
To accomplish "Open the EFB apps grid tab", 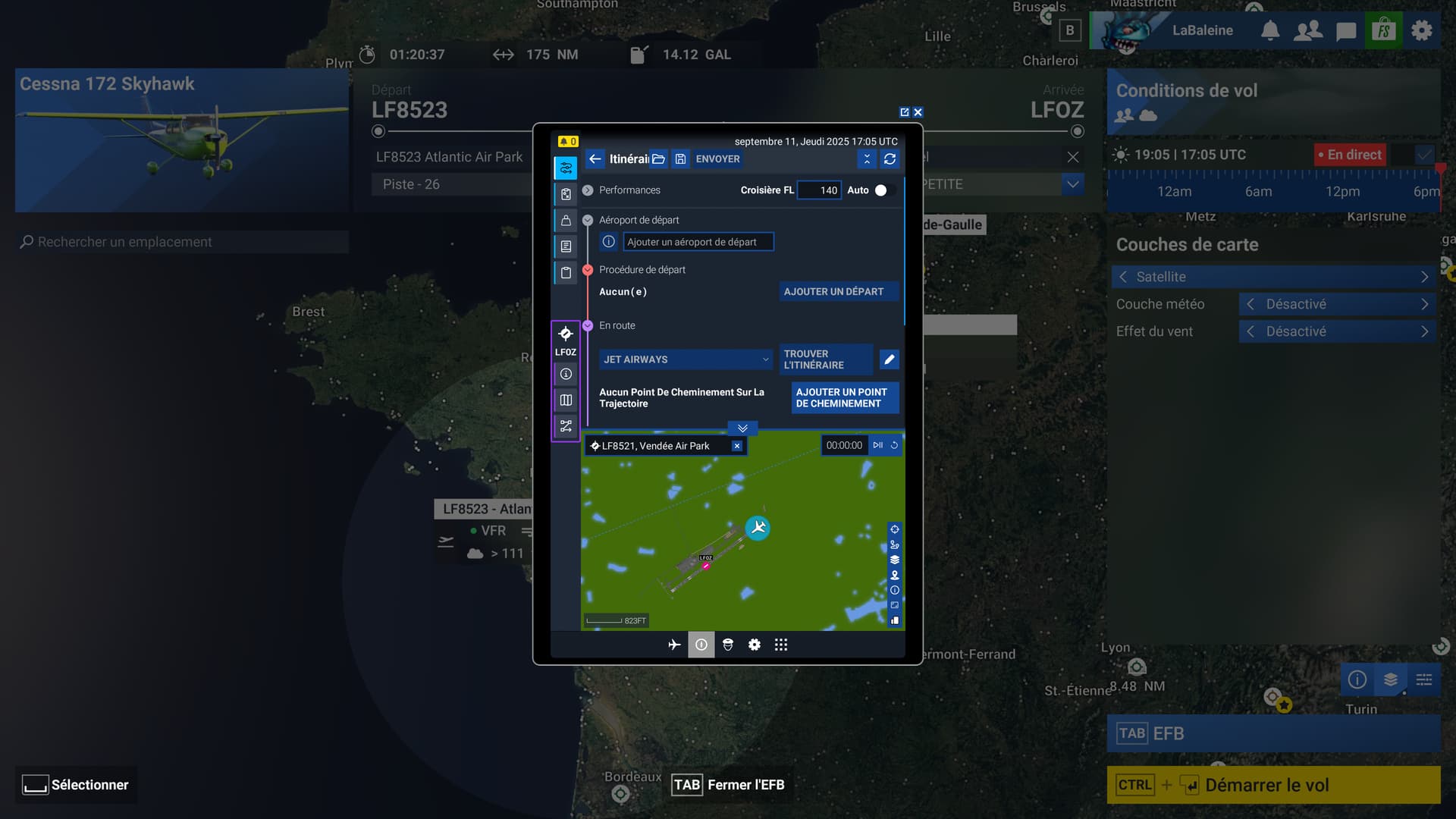I will coord(781,645).
